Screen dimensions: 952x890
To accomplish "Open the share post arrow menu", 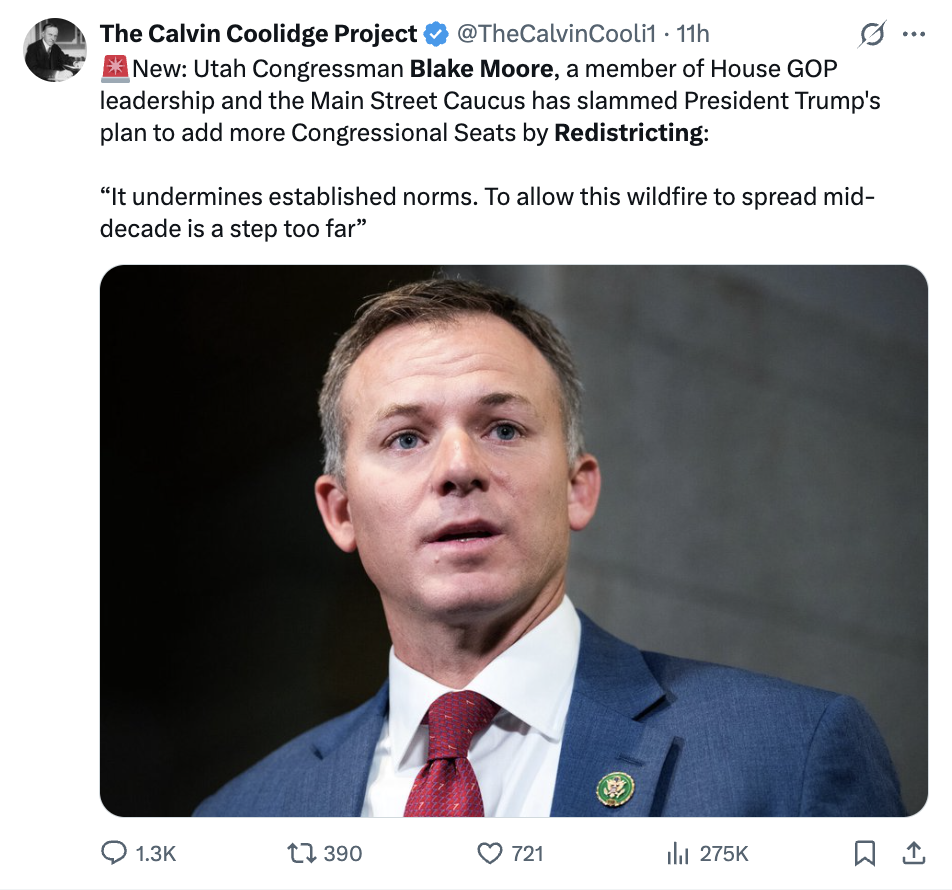I will click(x=913, y=853).
